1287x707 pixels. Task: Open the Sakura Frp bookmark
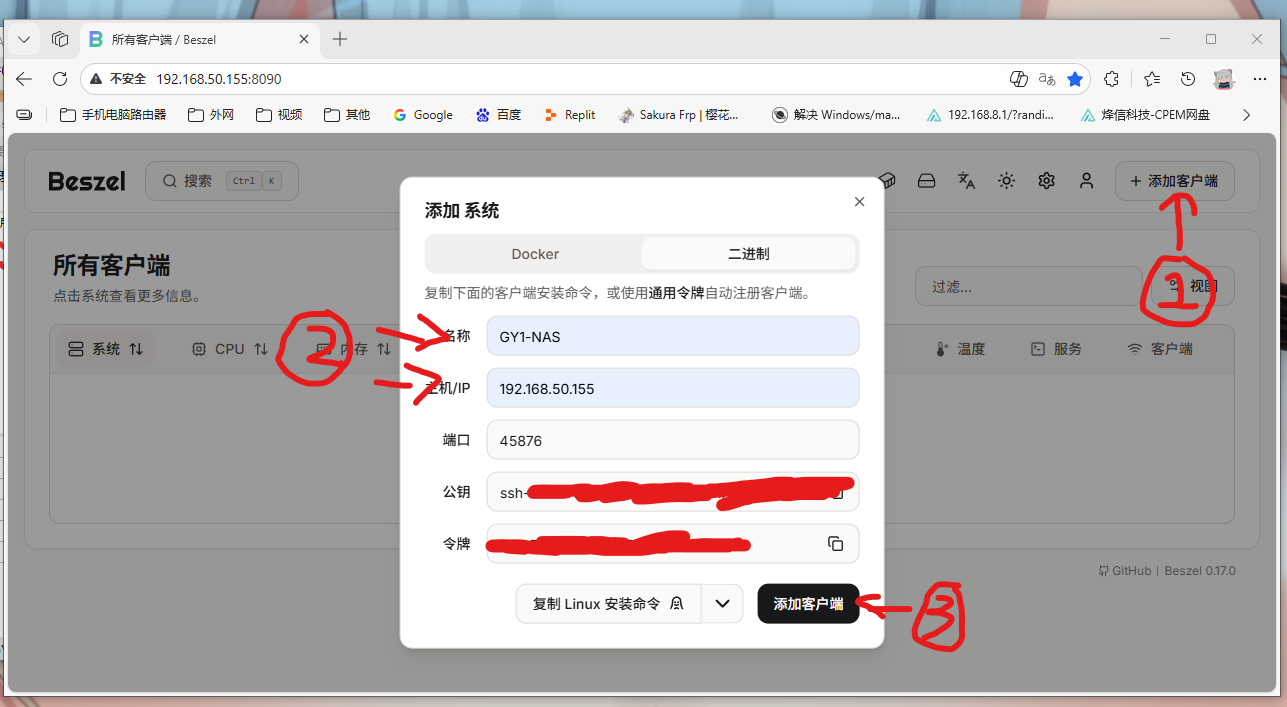click(679, 115)
